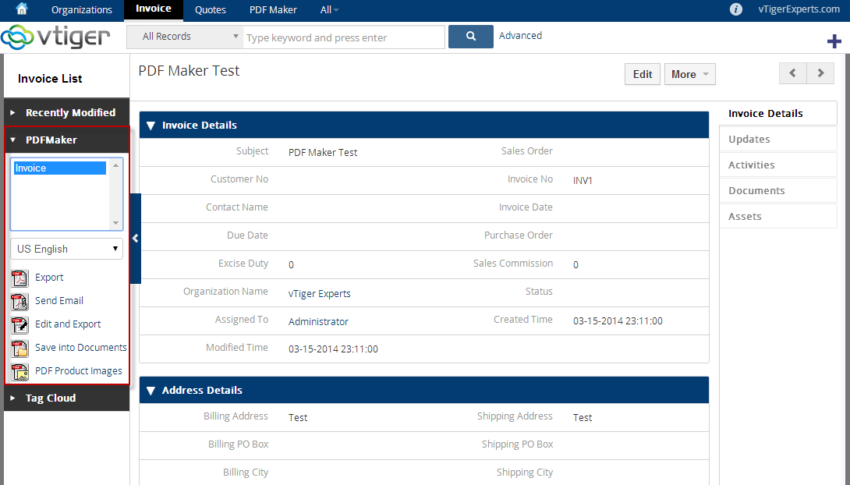Switch to the Assets tab
The width and height of the screenshot is (850, 485).
778,216
